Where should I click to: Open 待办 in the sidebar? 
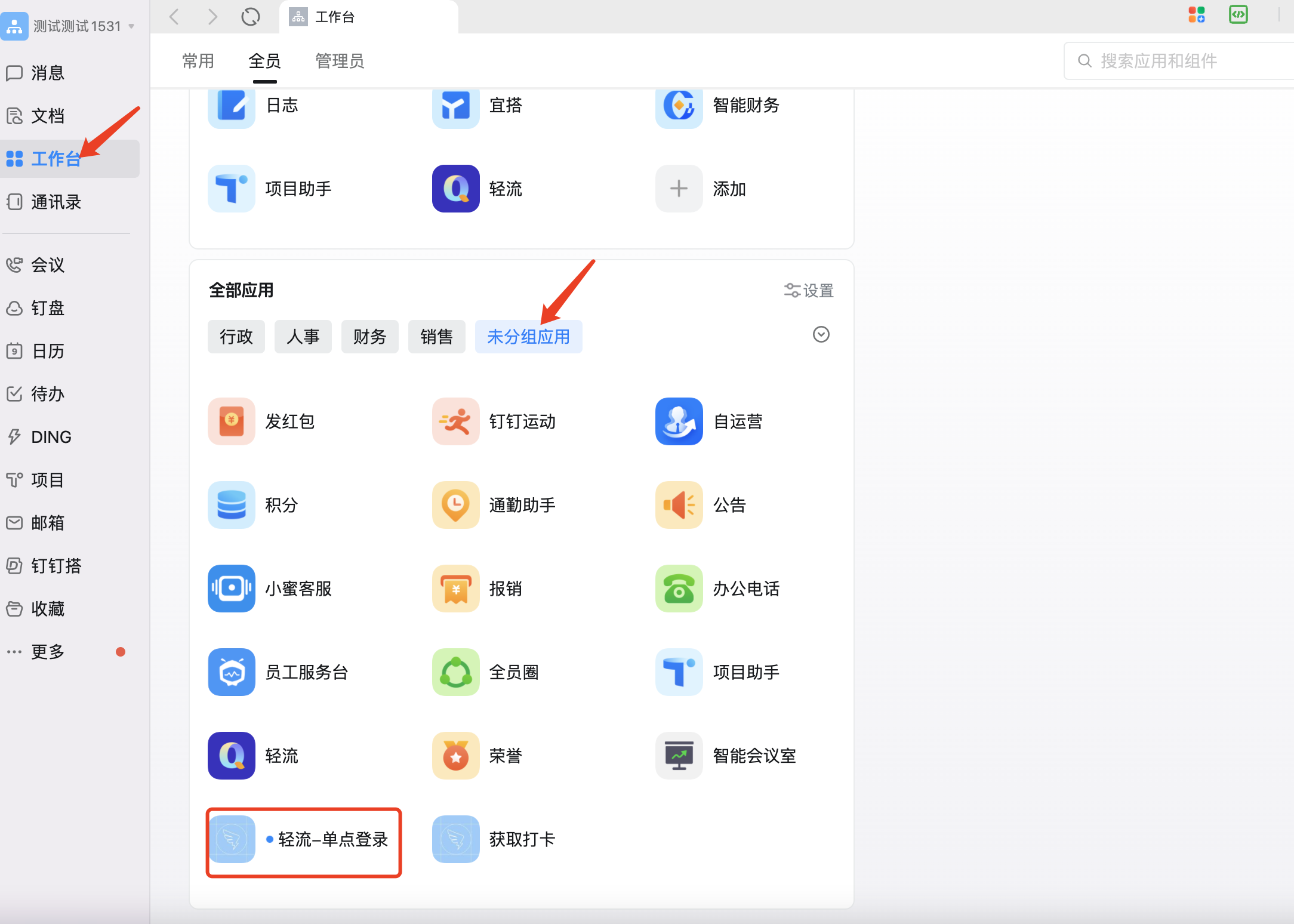pyautogui.click(x=70, y=394)
